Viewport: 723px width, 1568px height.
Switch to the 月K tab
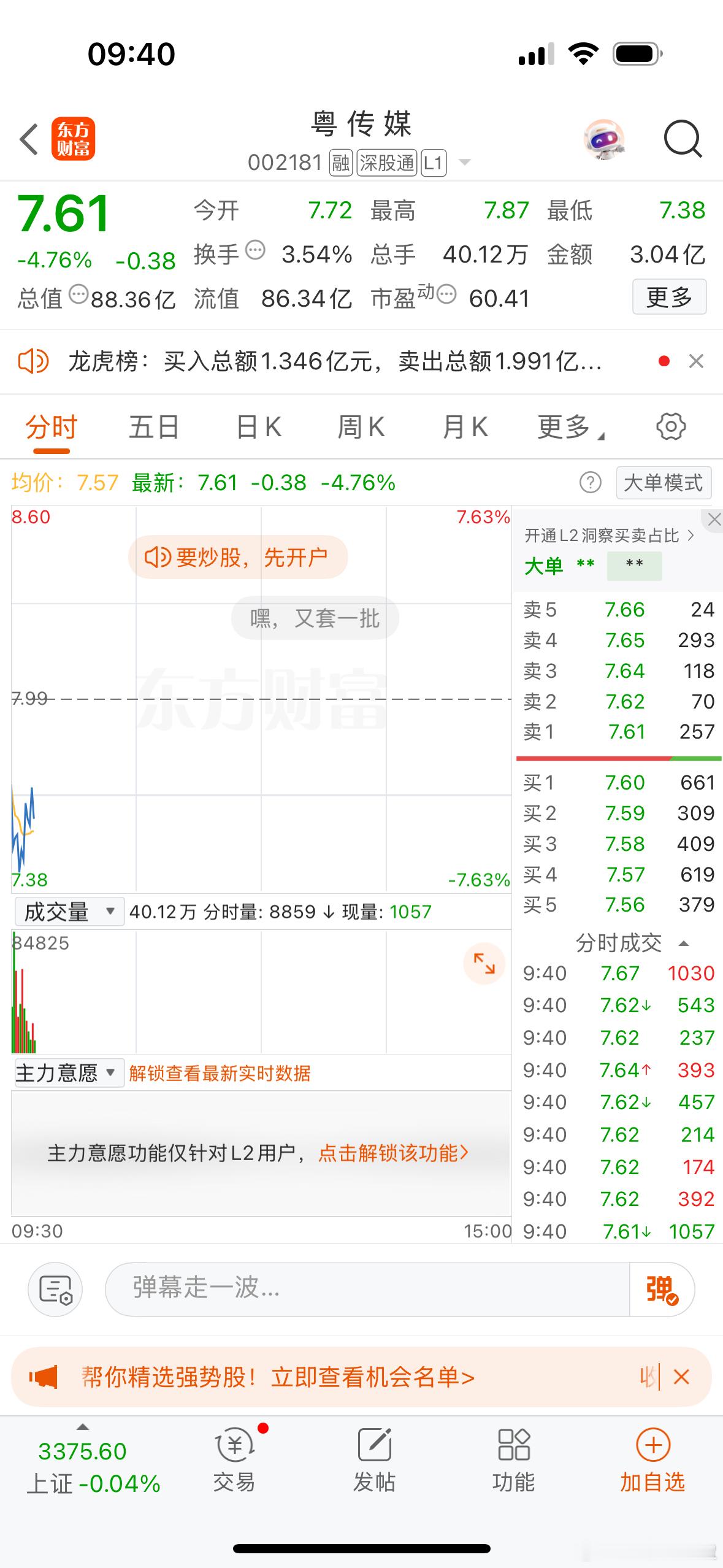click(x=465, y=427)
